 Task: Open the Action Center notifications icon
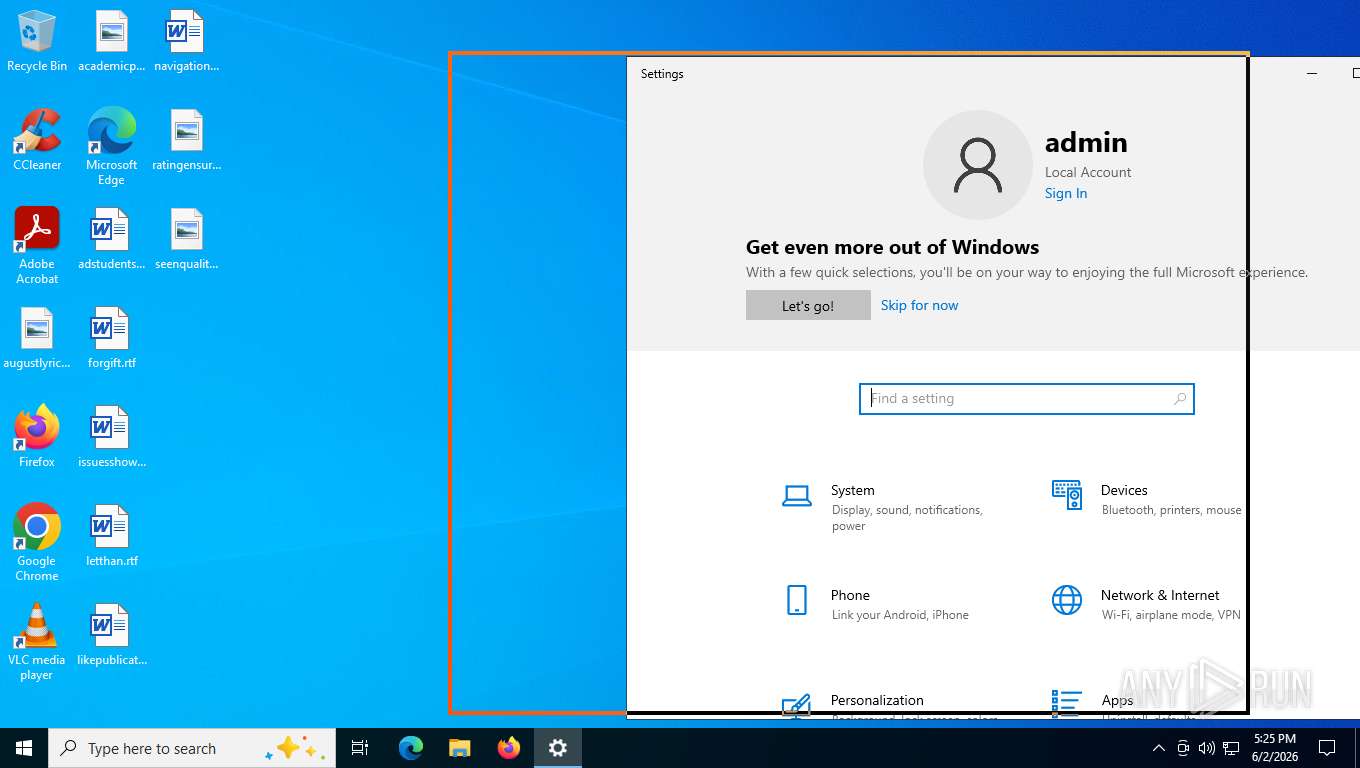(x=1327, y=748)
